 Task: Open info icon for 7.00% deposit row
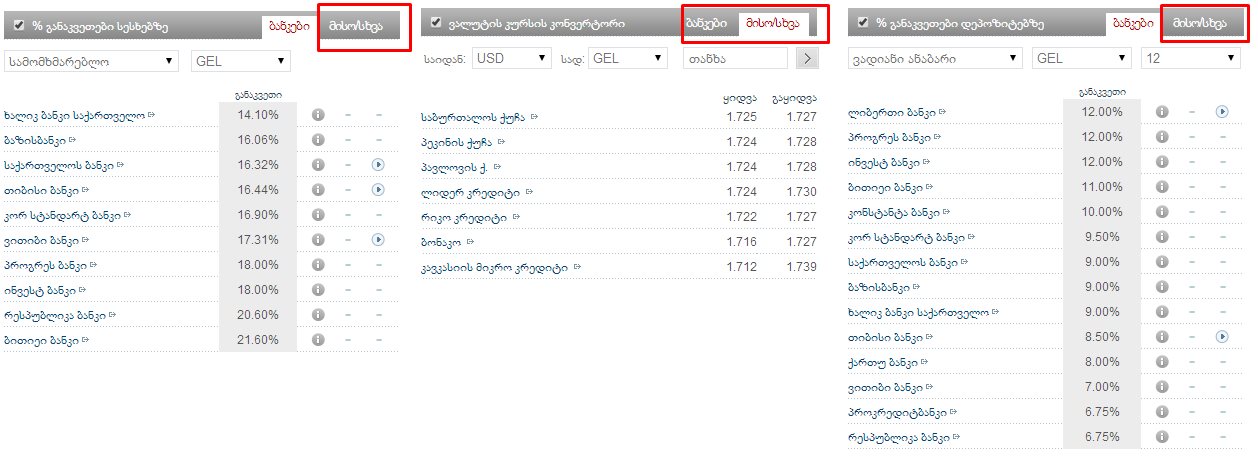pyautogui.click(x=1162, y=387)
